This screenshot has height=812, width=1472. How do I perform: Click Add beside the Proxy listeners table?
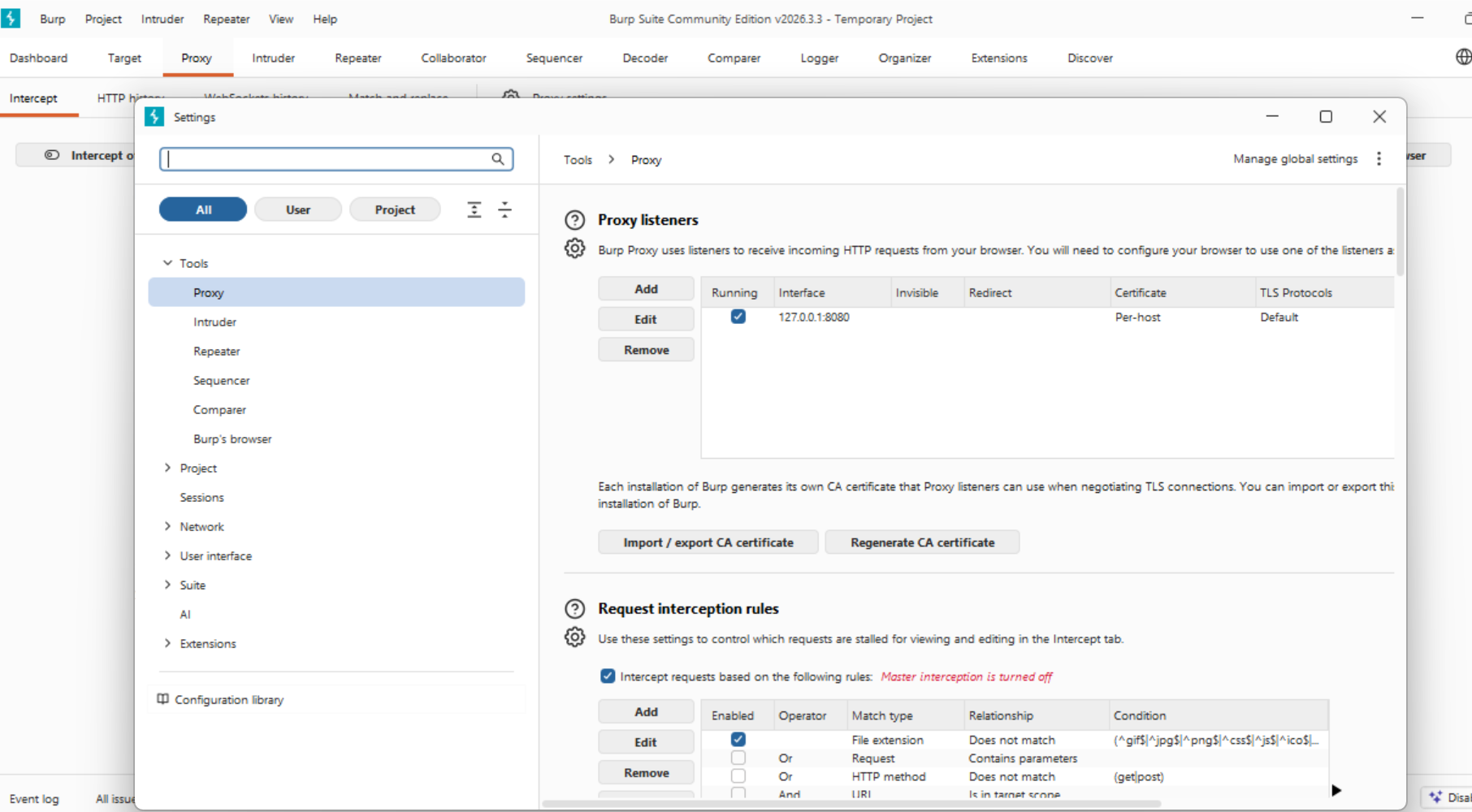pos(646,289)
